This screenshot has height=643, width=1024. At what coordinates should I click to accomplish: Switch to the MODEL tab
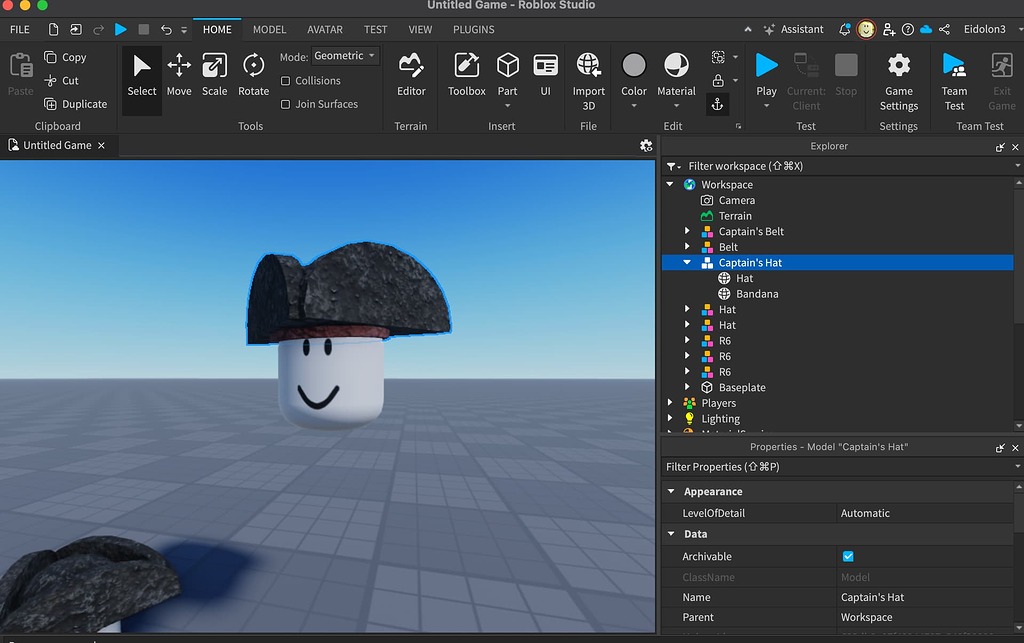268,29
